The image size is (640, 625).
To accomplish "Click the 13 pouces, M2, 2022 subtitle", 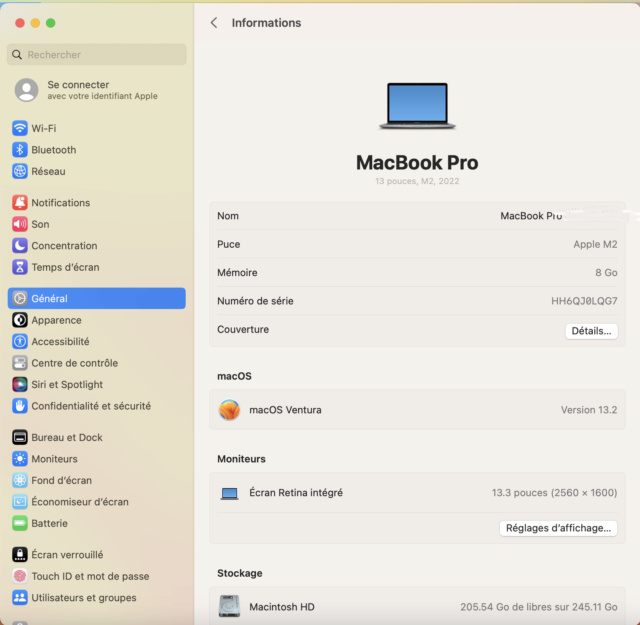I will click(x=417, y=181).
